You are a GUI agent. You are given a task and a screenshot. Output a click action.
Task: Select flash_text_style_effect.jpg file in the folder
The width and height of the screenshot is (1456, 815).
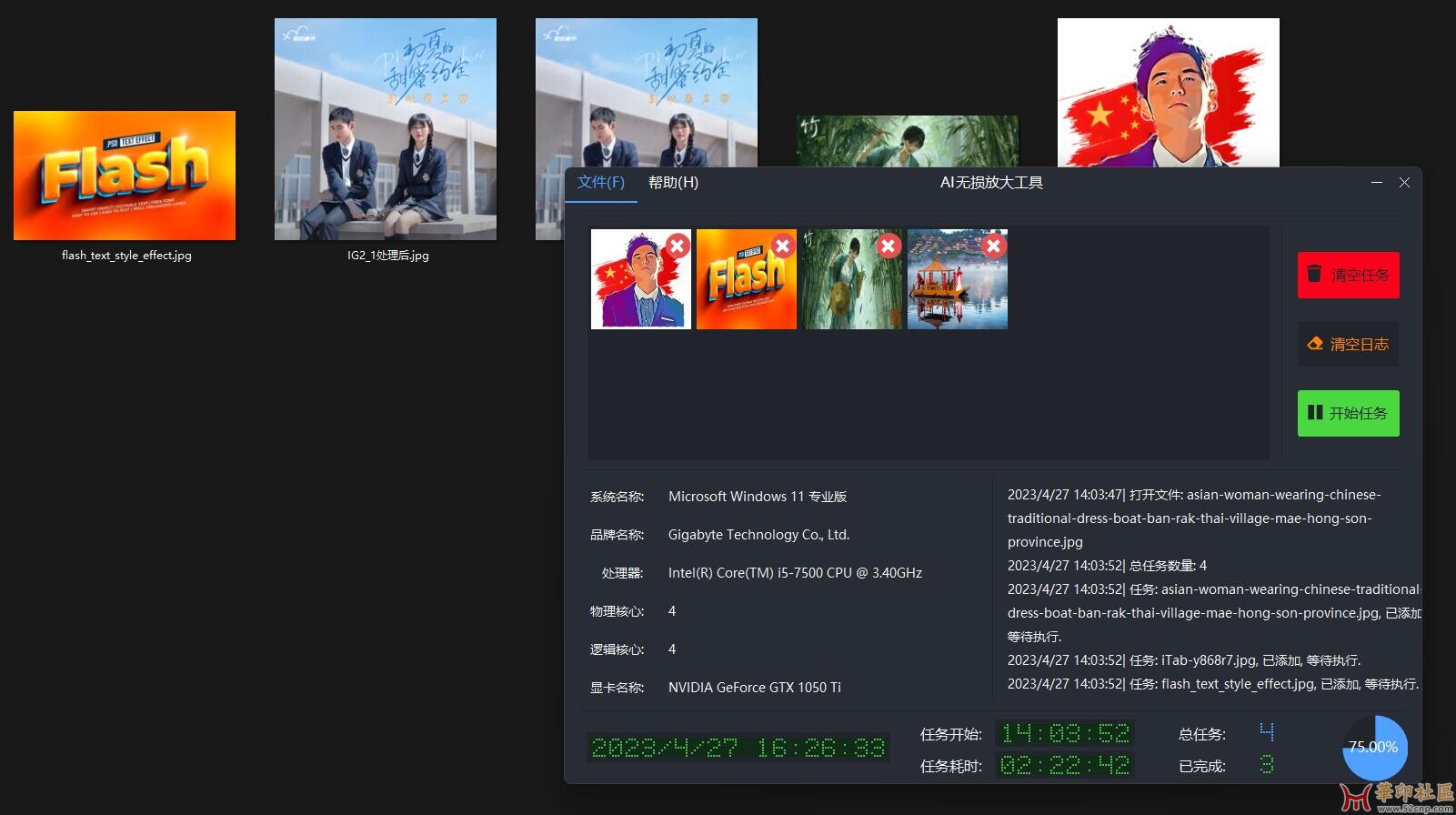[x=125, y=176]
